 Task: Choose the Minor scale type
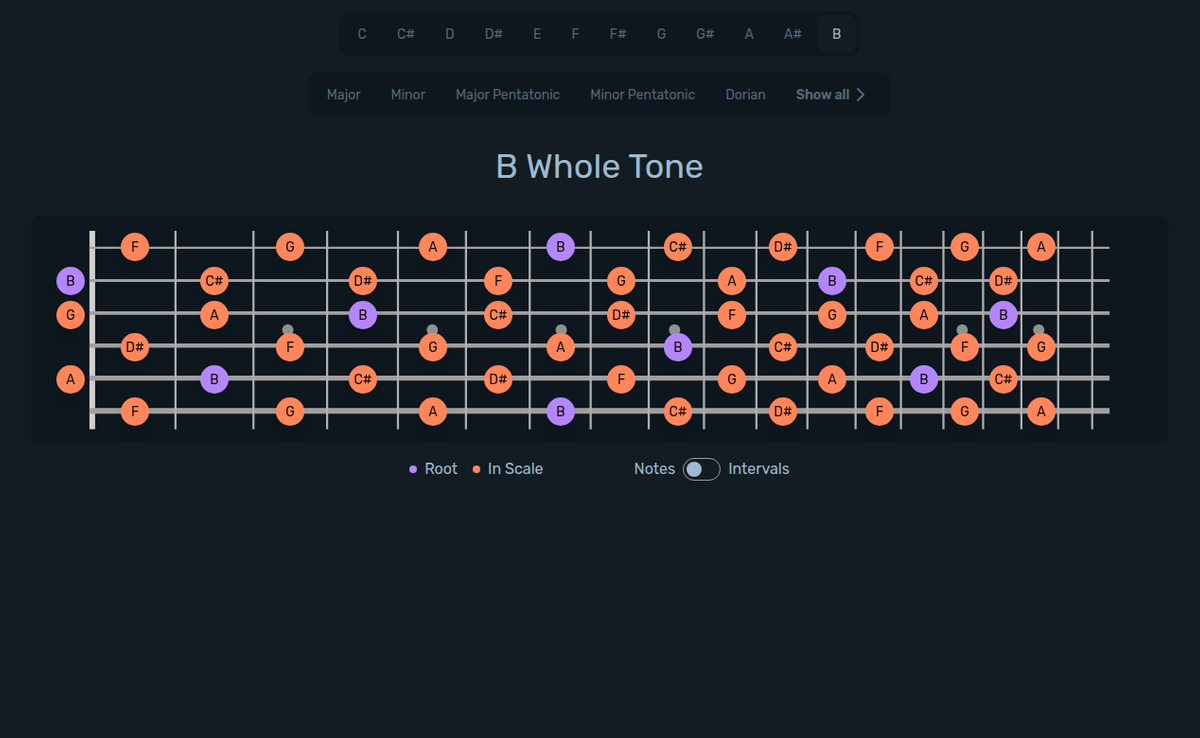(407, 94)
